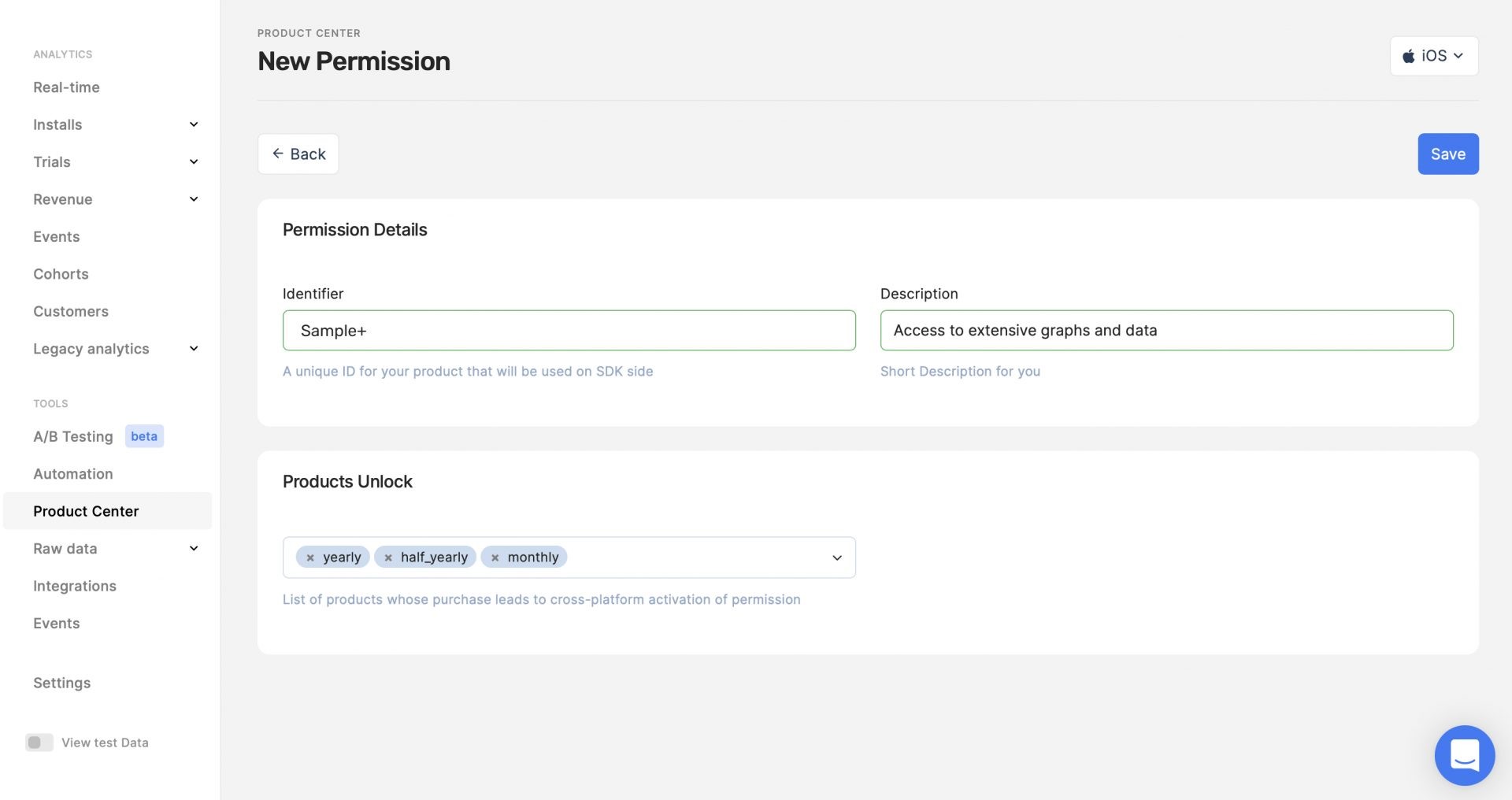Expand the Installs section
The height and width of the screenshot is (800, 1512).
[x=194, y=124]
